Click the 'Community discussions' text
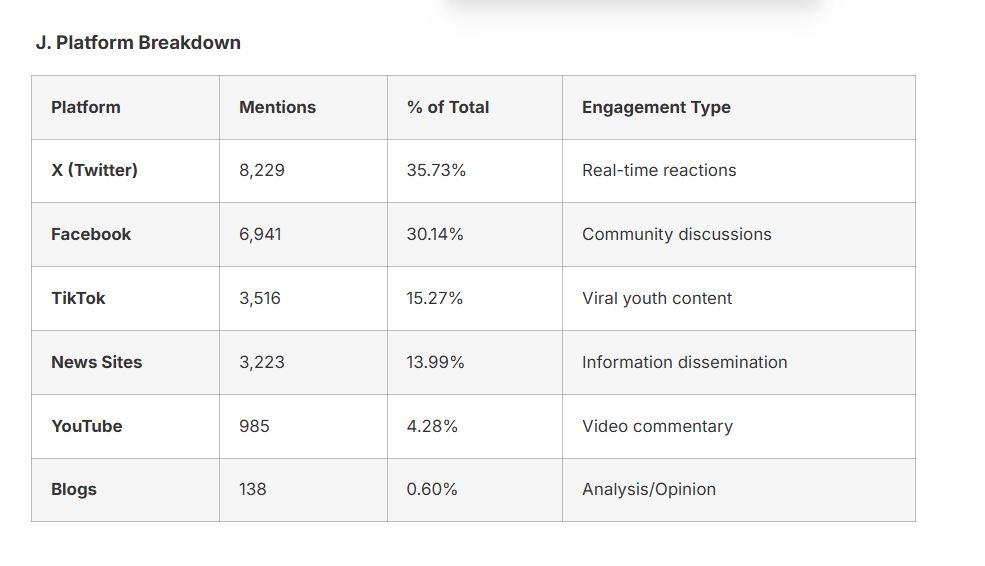Image resolution: width=985 pixels, height=566 pixels. point(677,234)
